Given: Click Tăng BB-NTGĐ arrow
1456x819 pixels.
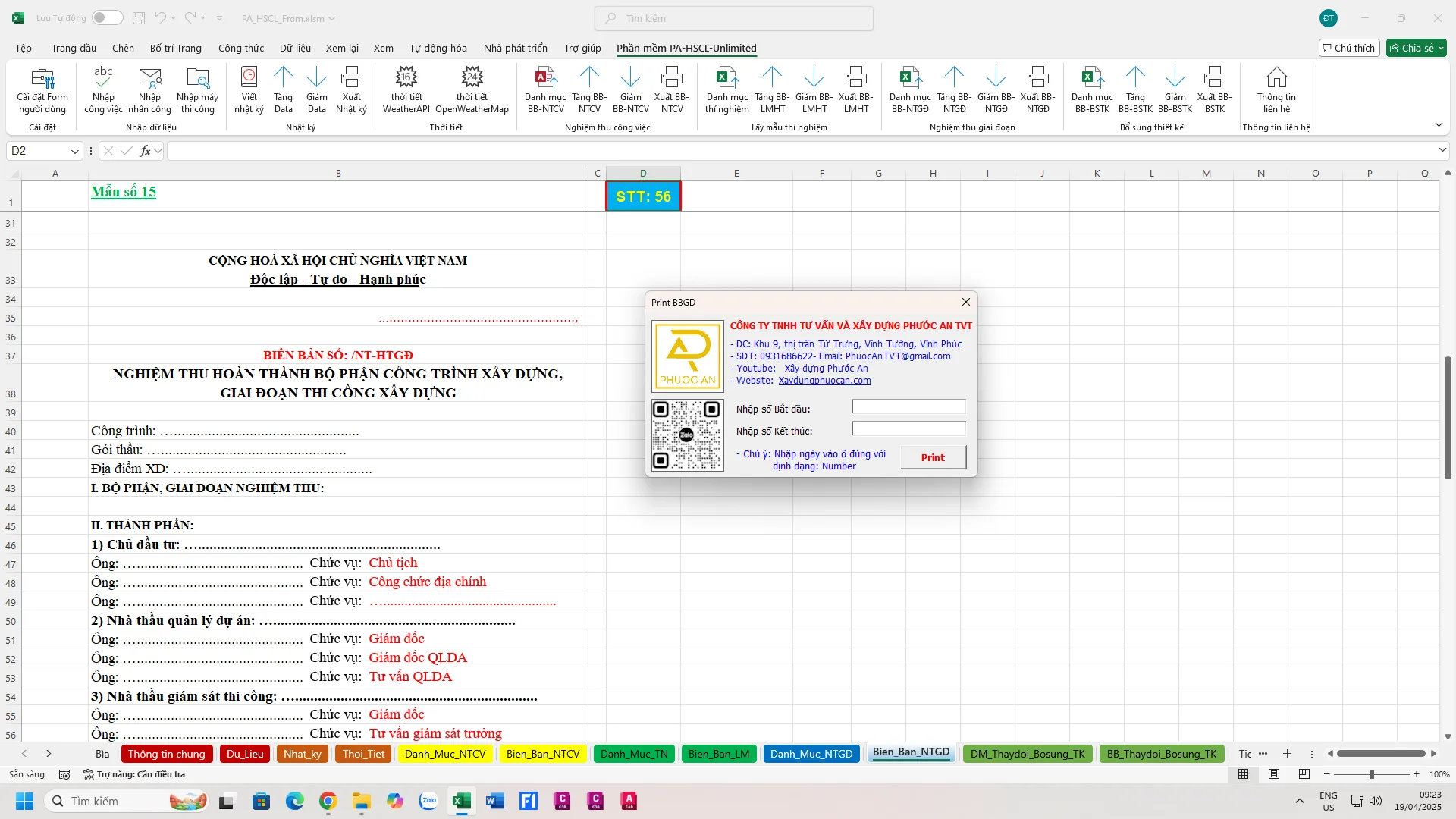Looking at the screenshot, I should coord(954,90).
